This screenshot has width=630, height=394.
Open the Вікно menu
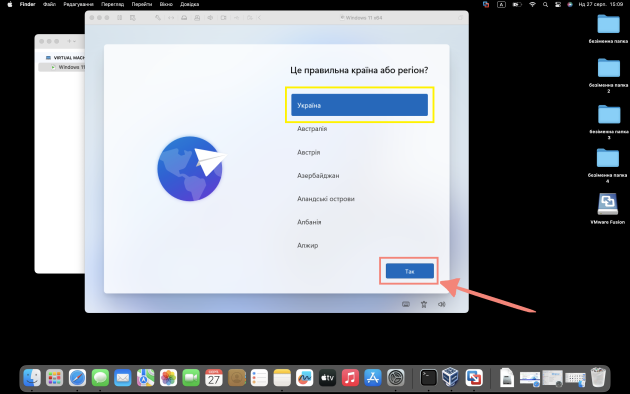(166, 4)
